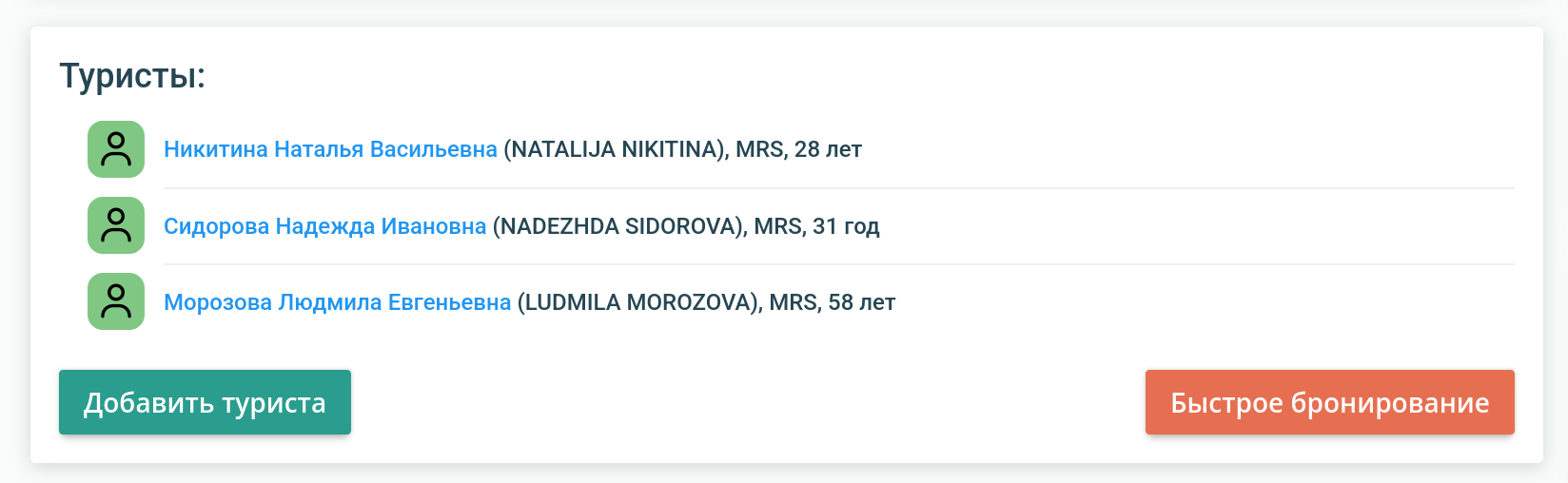1568x483 pixels.
Task: Click the MRS title in Морозова's row
Action: (x=794, y=302)
